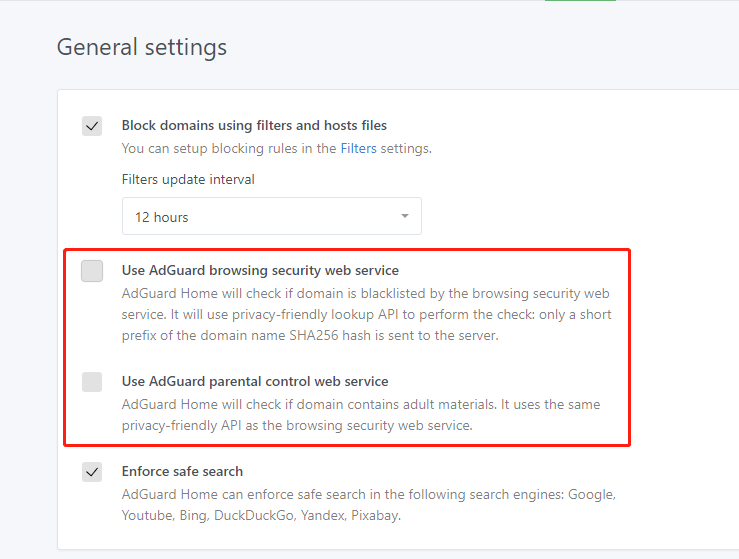
Task: Click the 'Block domains using filters and hosts files' label
Action: pos(254,125)
